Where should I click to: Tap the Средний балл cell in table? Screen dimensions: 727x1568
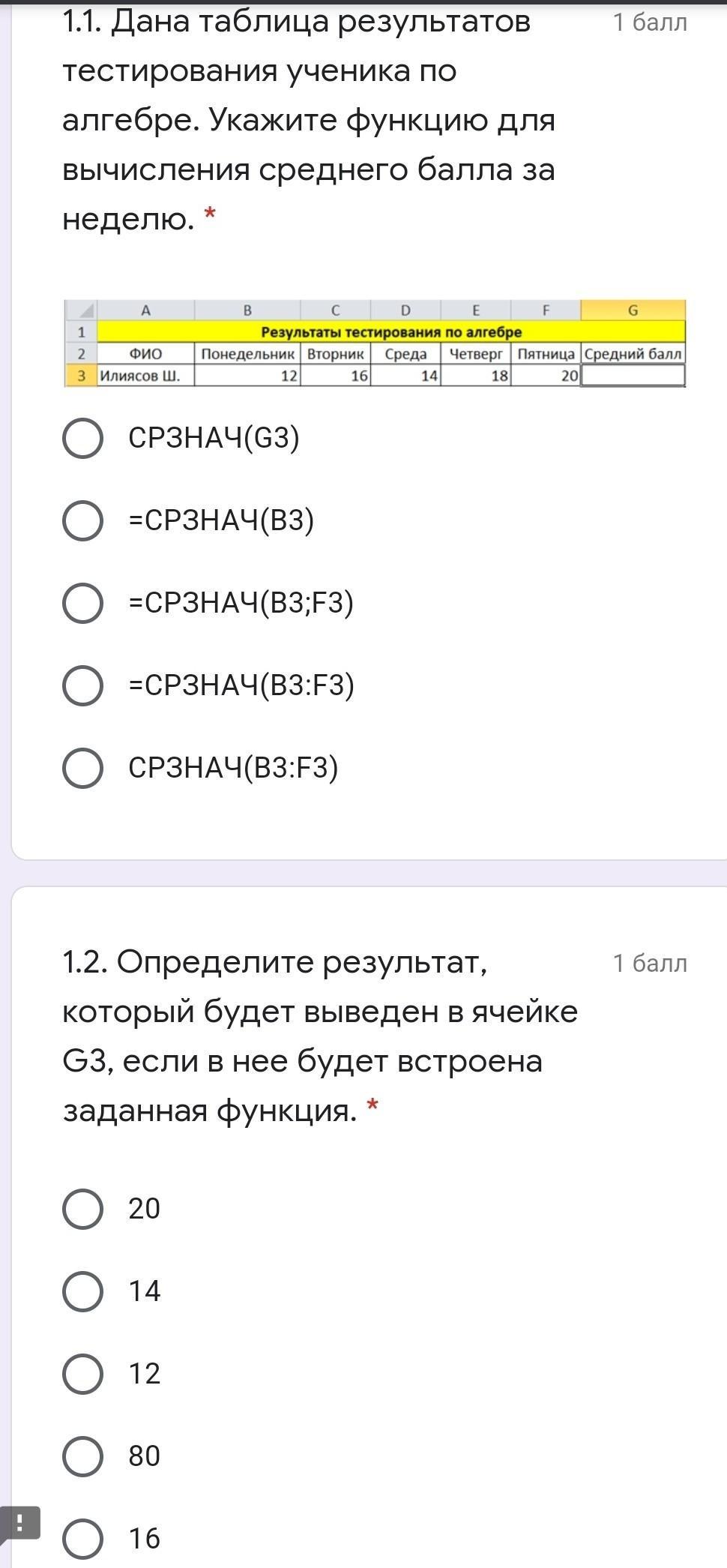point(633,354)
